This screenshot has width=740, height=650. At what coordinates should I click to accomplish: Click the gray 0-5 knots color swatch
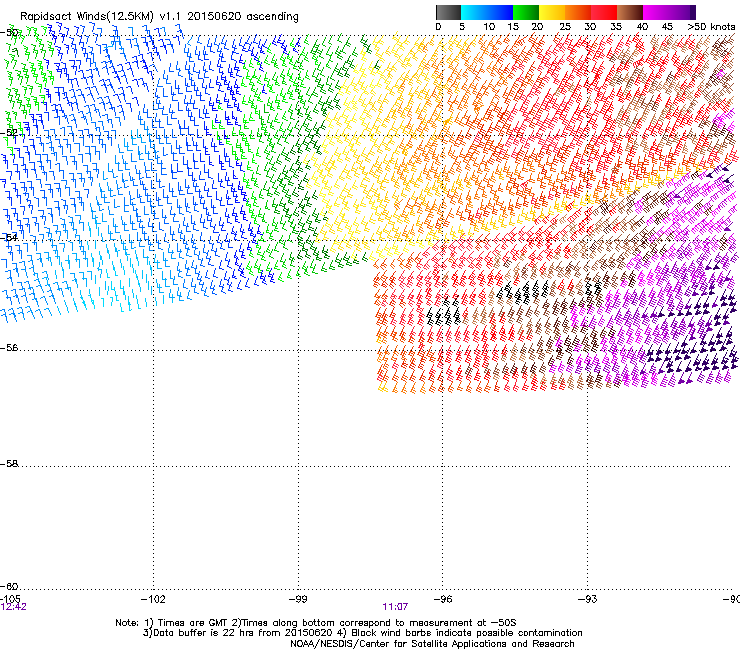click(x=448, y=12)
